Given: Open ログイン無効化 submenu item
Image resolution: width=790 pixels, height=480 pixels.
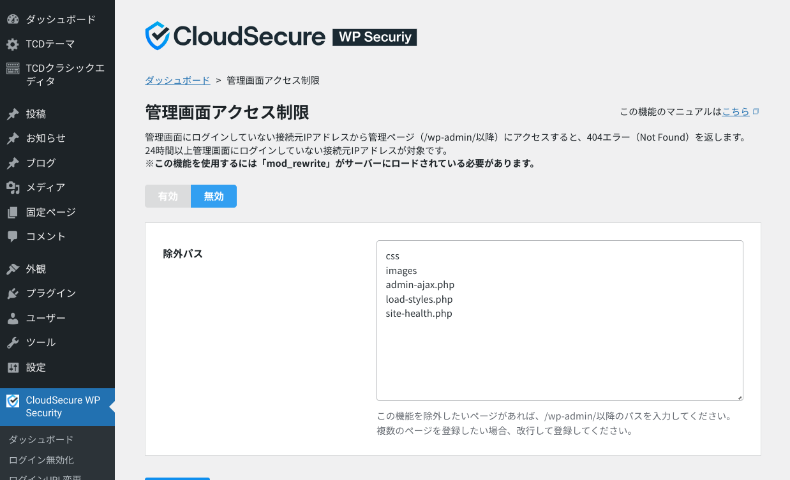Looking at the screenshot, I should [x=41, y=460].
